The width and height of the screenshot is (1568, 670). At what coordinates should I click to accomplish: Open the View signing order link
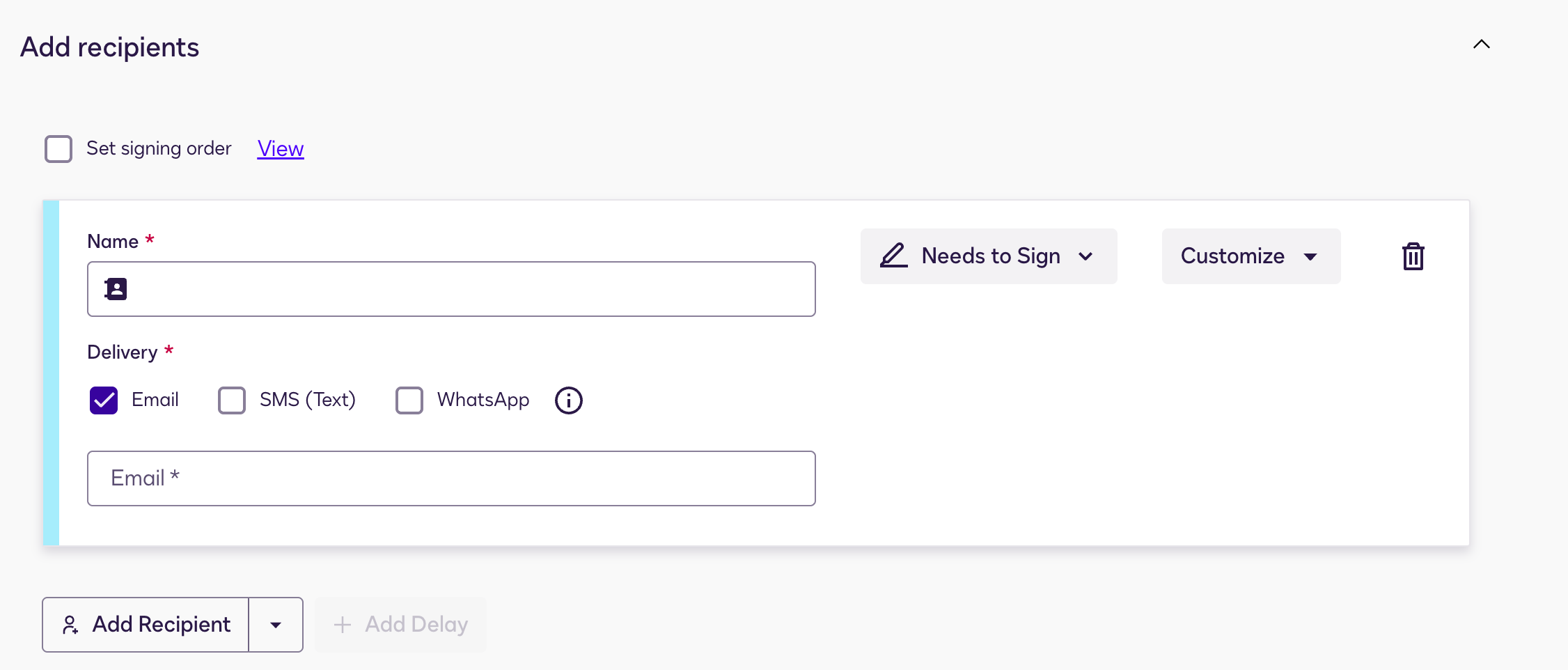pyautogui.click(x=280, y=148)
